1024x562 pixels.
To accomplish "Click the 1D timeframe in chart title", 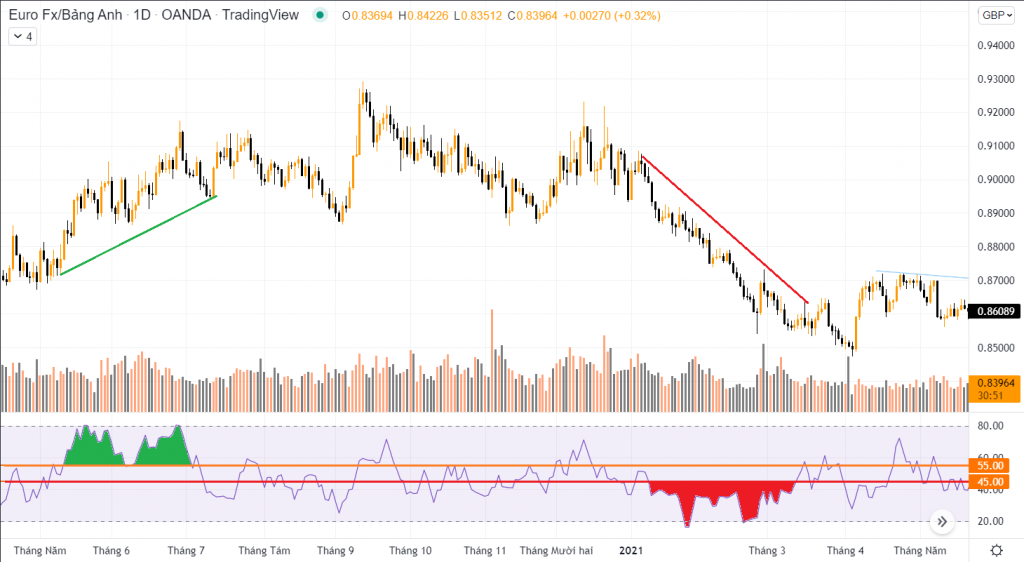I will (x=142, y=15).
